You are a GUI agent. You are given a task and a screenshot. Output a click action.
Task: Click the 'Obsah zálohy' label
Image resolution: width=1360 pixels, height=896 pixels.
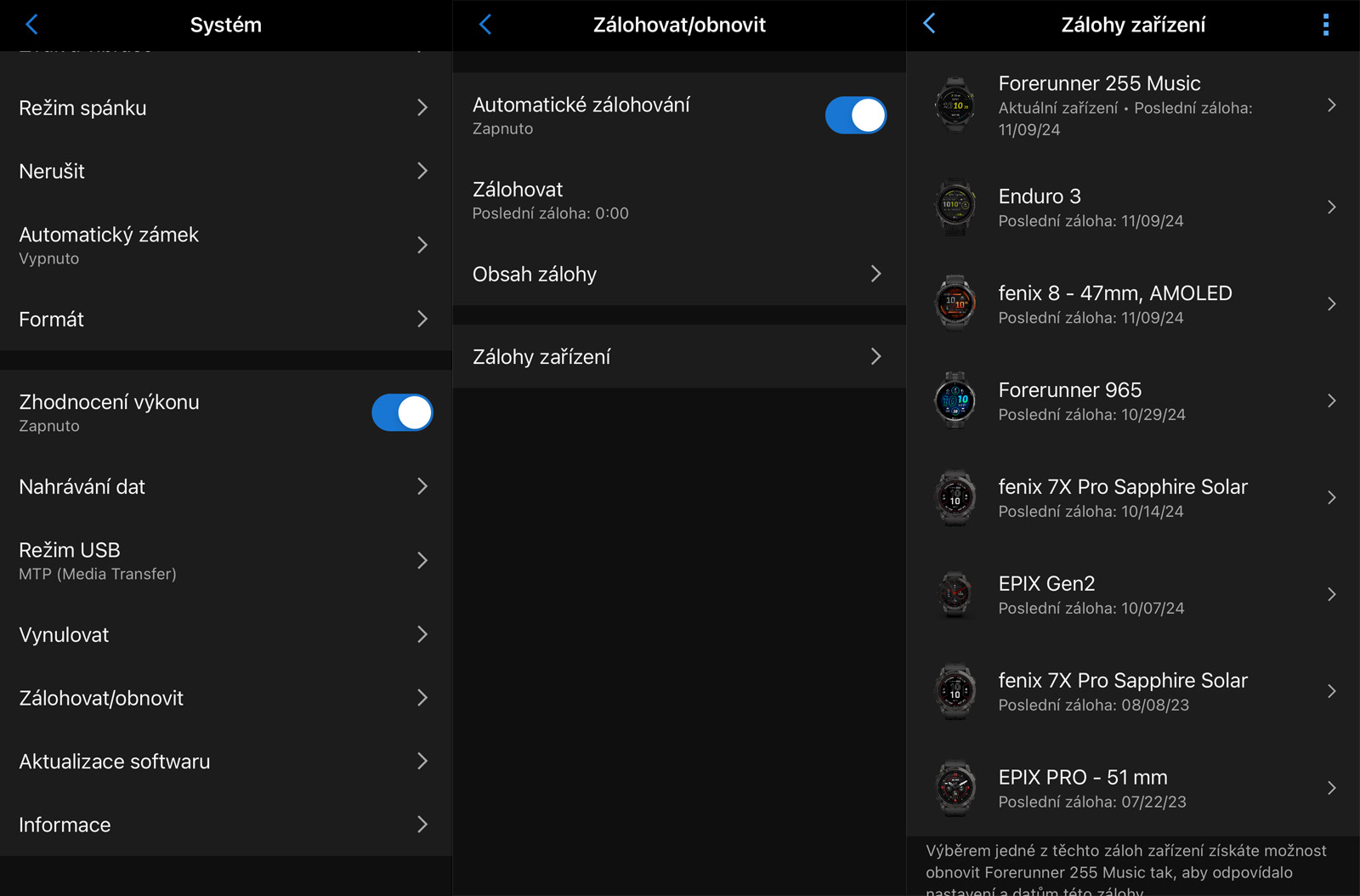[x=535, y=275]
